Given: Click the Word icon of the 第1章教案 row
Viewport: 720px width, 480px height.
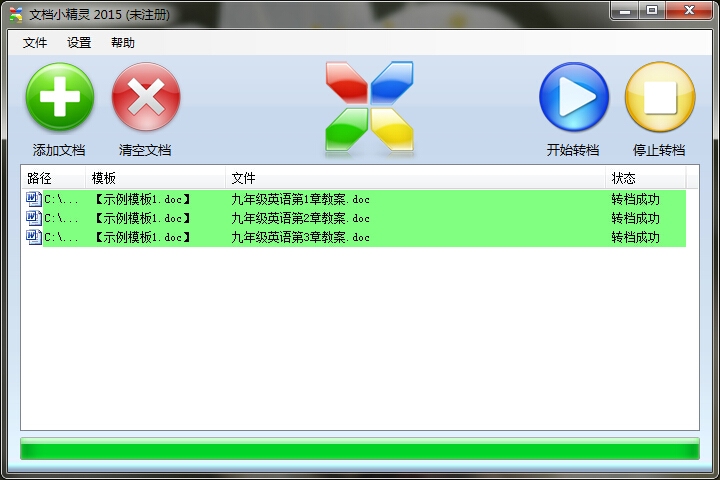Looking at the screenshot, I should click(34, 199).
